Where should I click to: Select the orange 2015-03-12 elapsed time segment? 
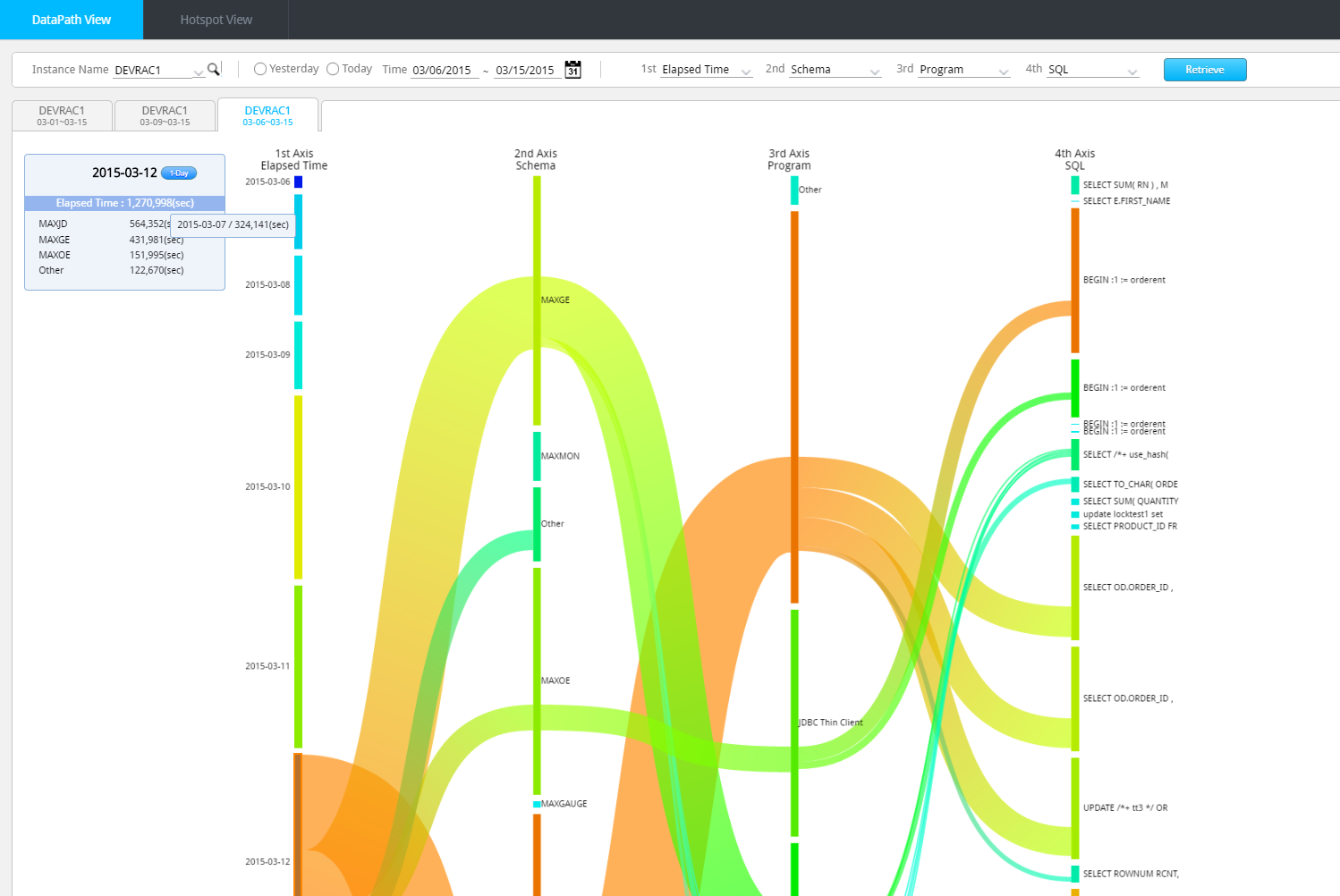(299, 824)
